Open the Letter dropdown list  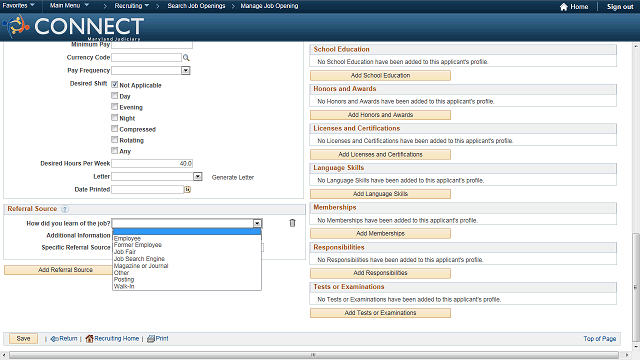pyautogui.click(x=198, y=176)
